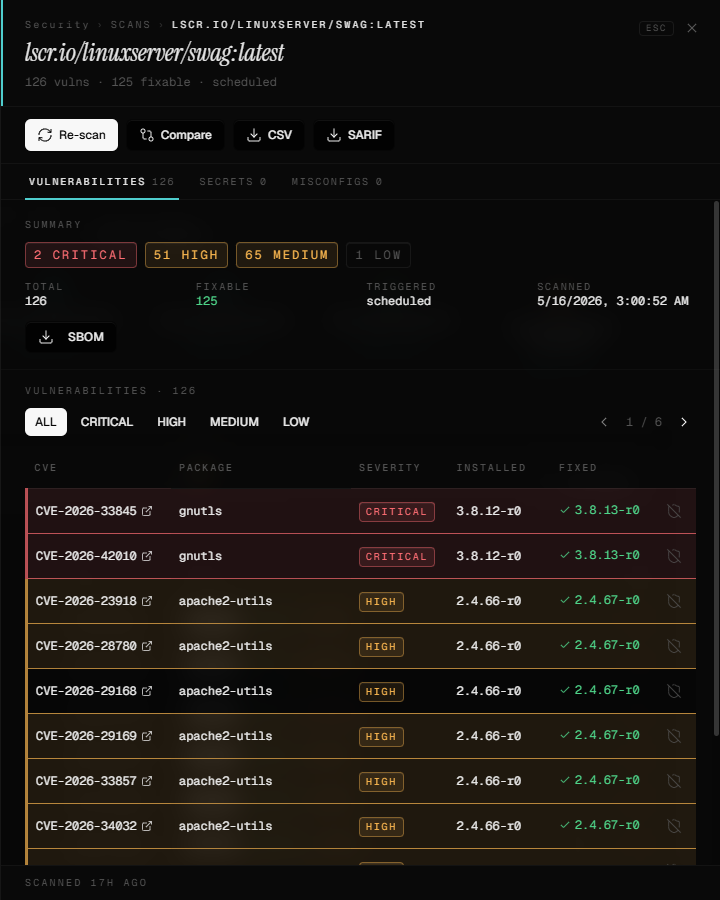
Task: Suppress CVE-2026-29168 via shield icon
Action: click(x=674, y=690)
